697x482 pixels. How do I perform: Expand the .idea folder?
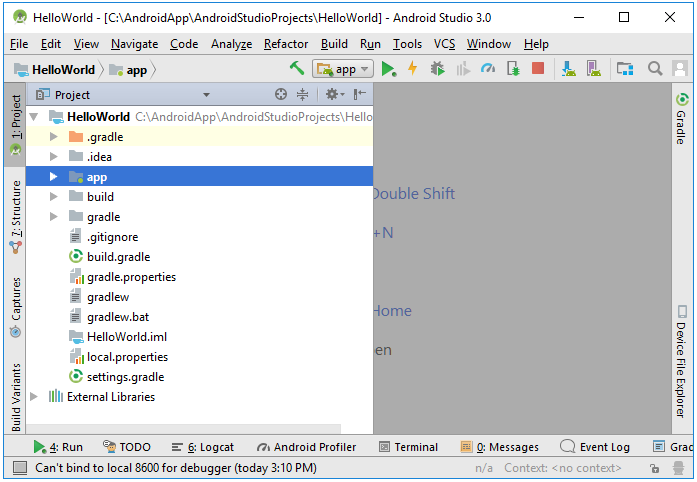tap(53, 157)
